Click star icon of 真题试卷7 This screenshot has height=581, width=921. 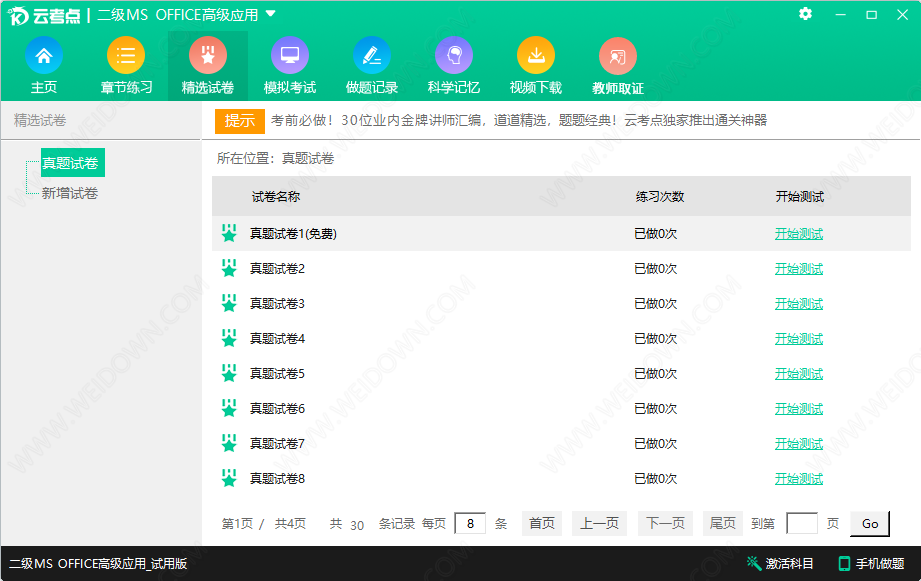coord(229,443)
